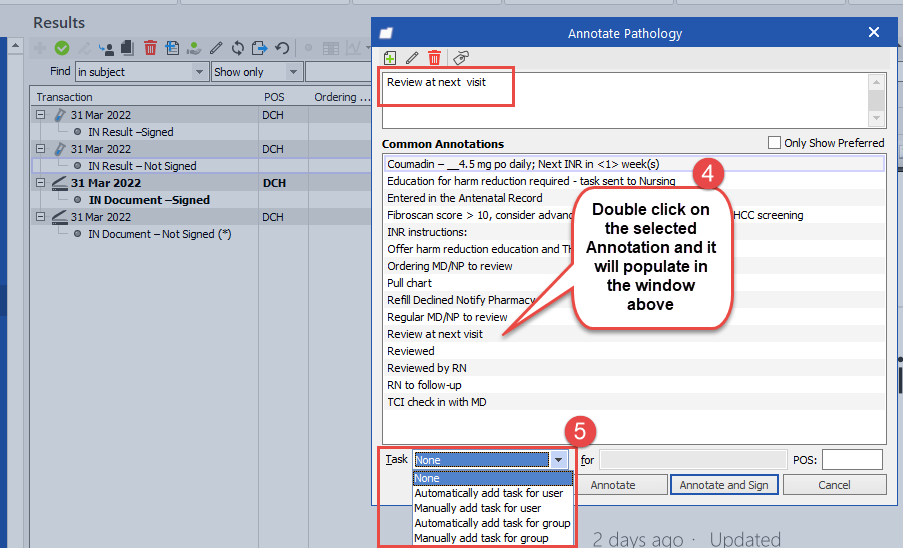The width and height of the screenshot is (903, 548).
Task: Click the tag icon in Annotate dialog toolbar
Action: tap(460, 59)
